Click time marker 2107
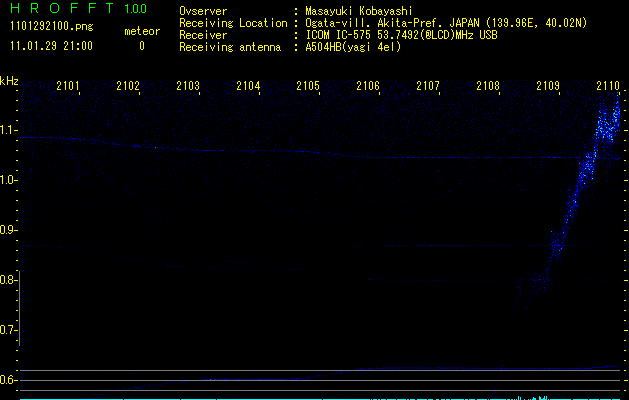629x400 pixels. (x=428, y=85)
